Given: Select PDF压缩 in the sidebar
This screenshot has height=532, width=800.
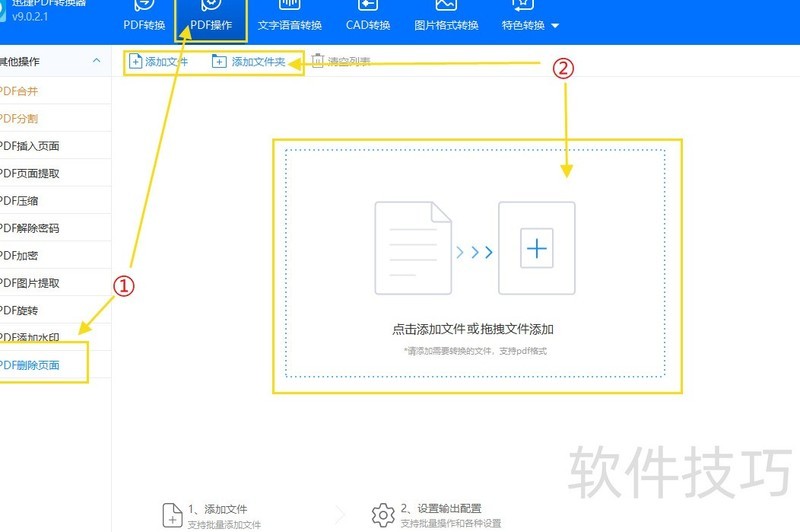Looking at the screenshot, I should (x=55, y=200).
